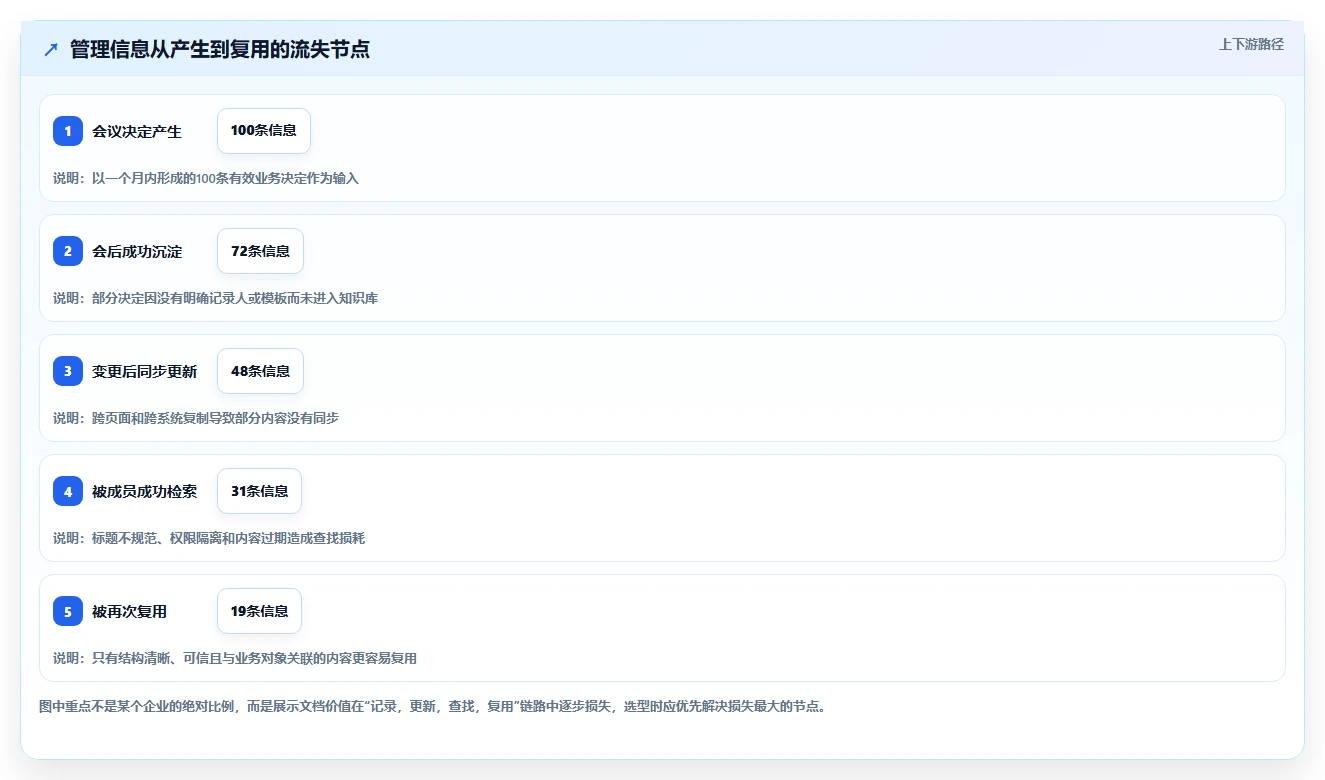Select the 31条信息 value pill
Image resolution: width=1325 pixels, height=780 pixels.
point(259,491)
